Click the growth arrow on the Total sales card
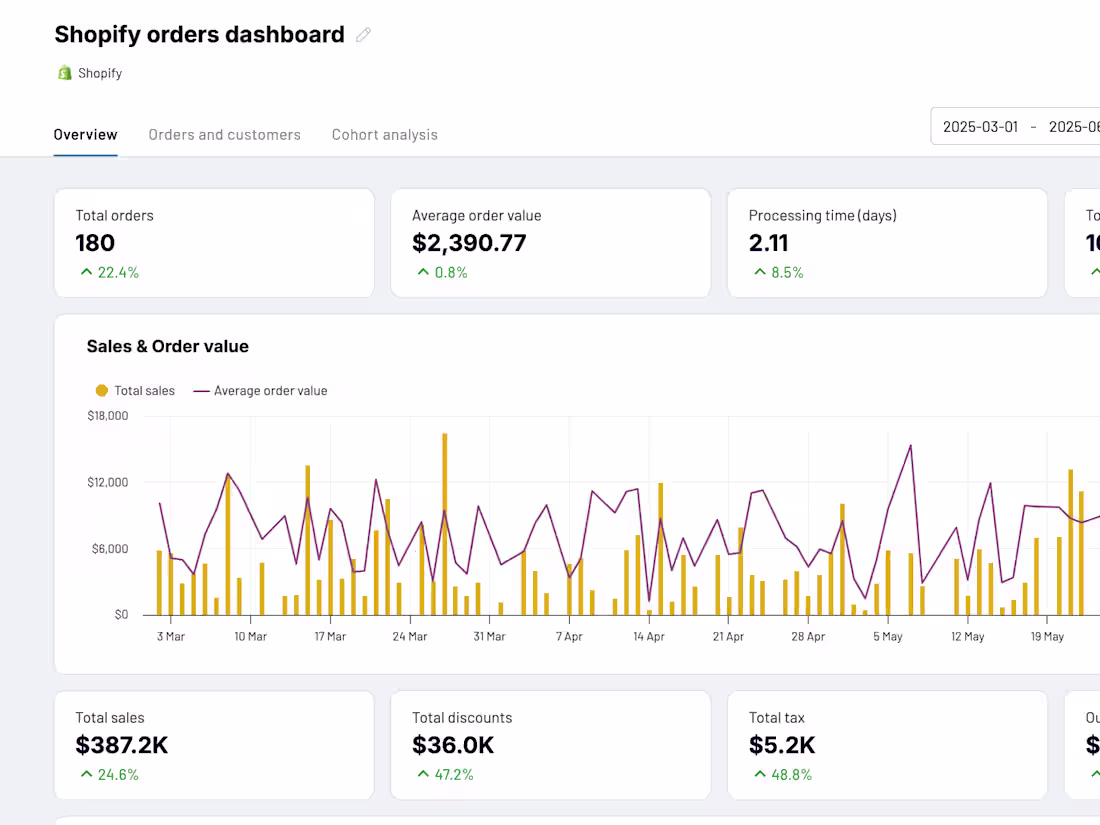The height and width of the screenshot is (825, 1100). coord(85,774)
